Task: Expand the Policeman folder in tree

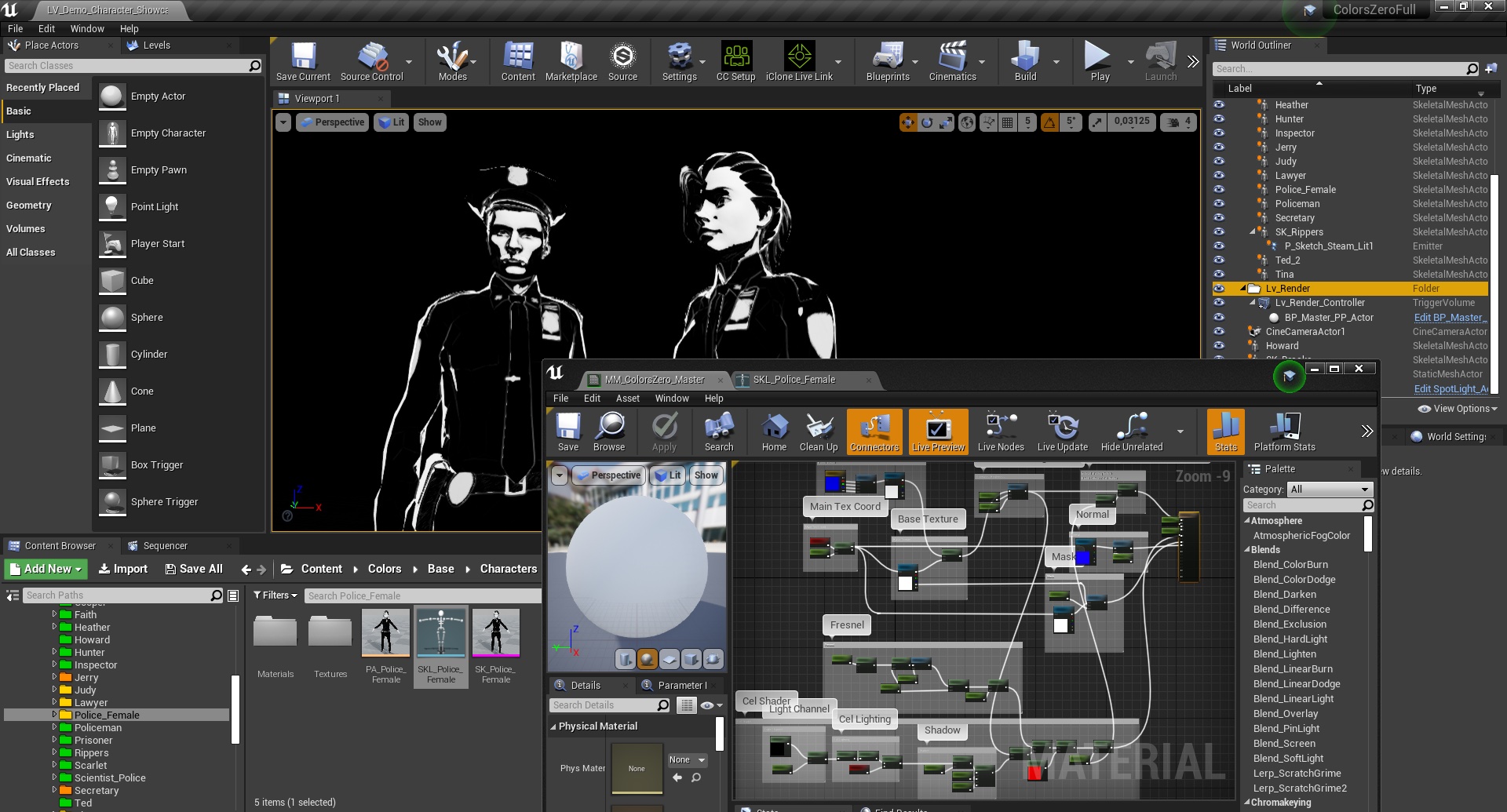Action: 54,728
